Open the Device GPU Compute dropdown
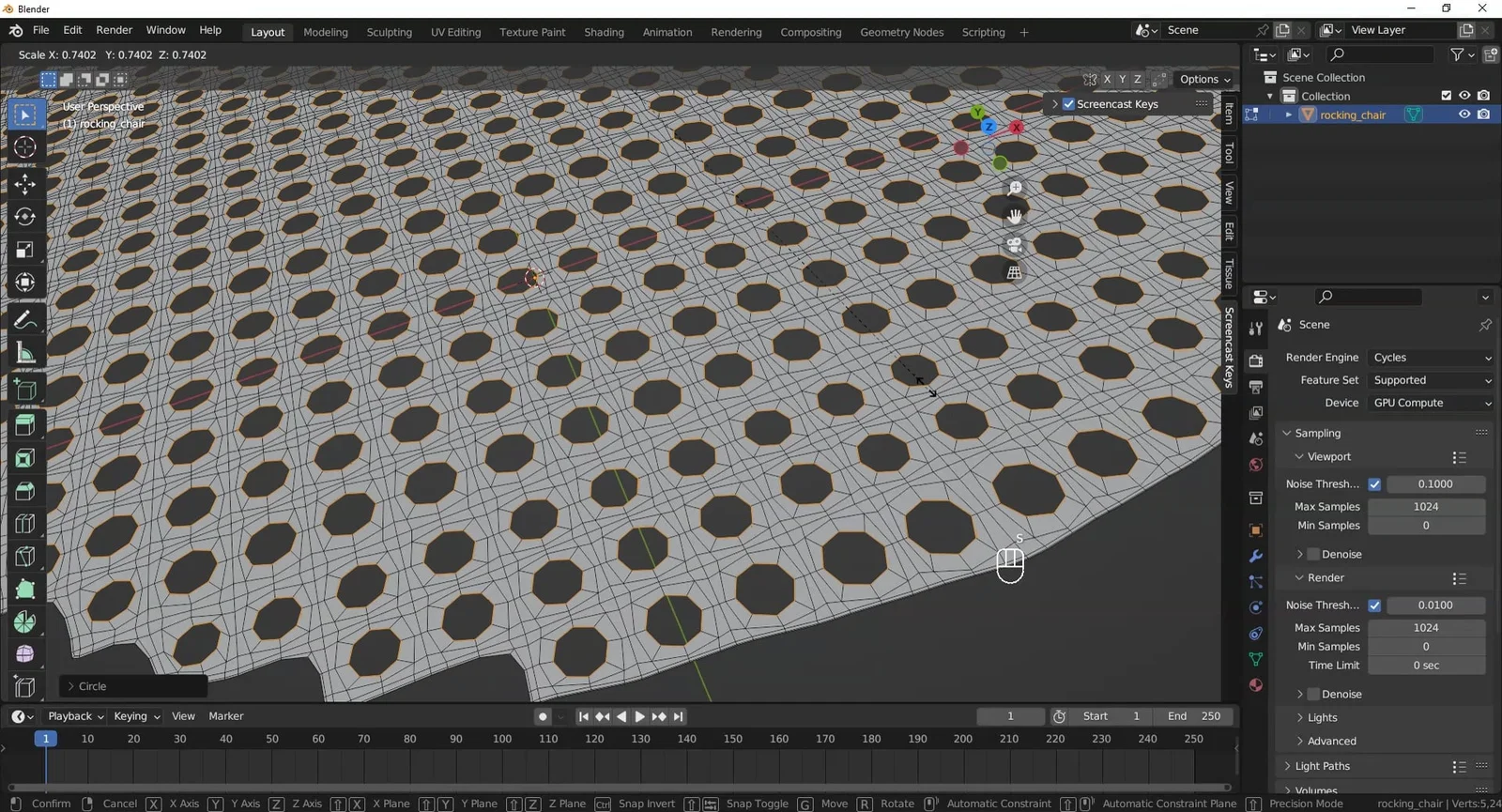Screen dimensions: 1502x812 point(1431,403)
